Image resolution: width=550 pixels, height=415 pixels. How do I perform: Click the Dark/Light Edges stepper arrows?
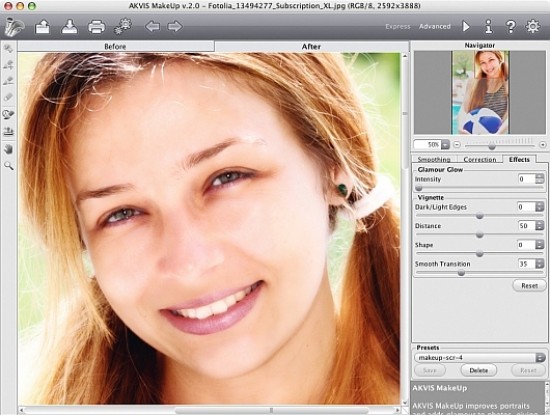pos(540,207)
